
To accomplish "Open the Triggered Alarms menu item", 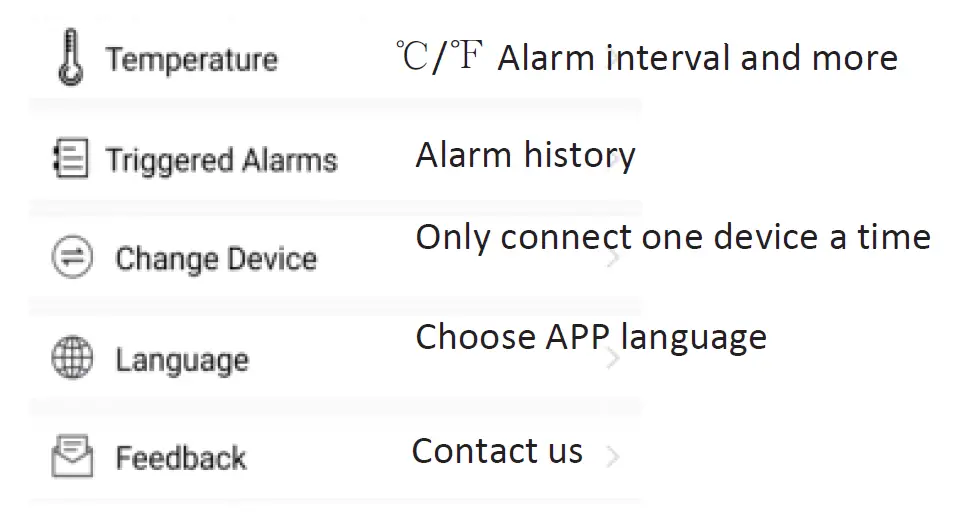I will point(221,160).
